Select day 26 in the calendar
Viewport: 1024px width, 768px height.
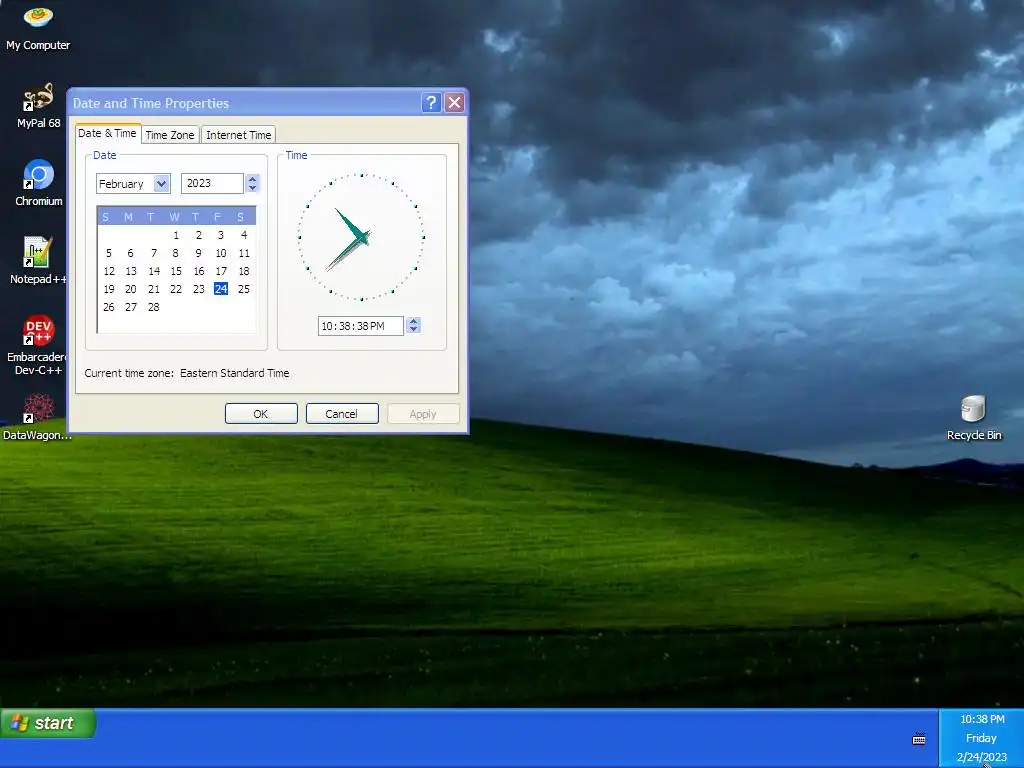click(x=109, y=307)
